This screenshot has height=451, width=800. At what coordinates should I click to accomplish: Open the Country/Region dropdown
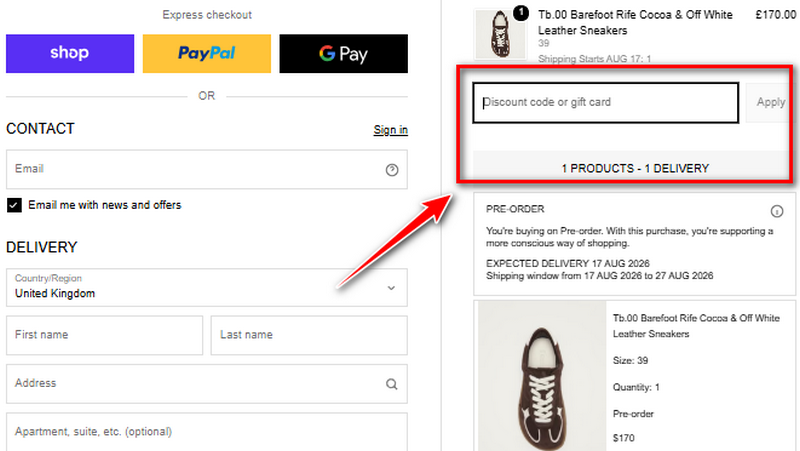click(207, 287)
